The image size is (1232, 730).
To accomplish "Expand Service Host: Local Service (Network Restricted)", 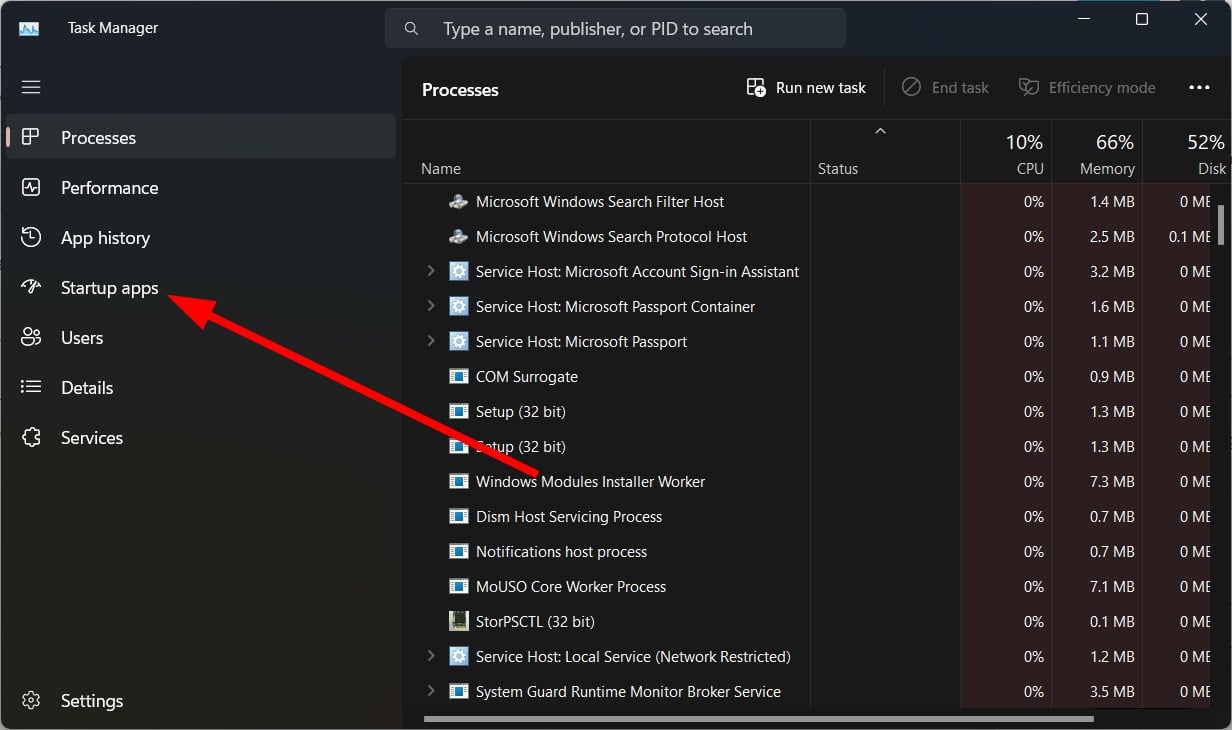I will click(x=431, y=656).
